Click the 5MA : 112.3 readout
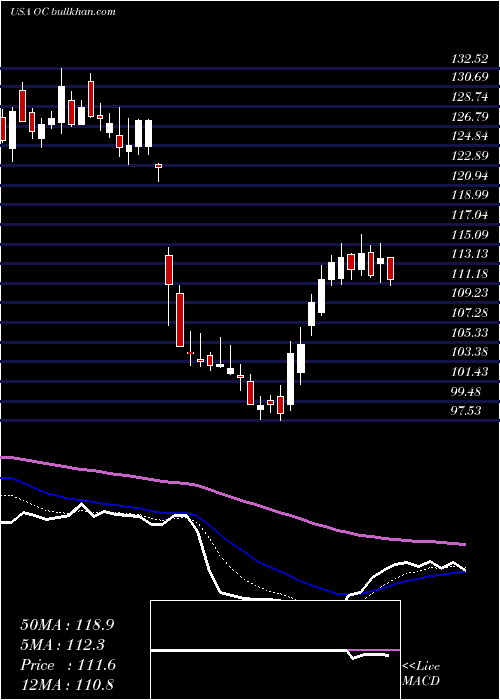 [62, 645]
